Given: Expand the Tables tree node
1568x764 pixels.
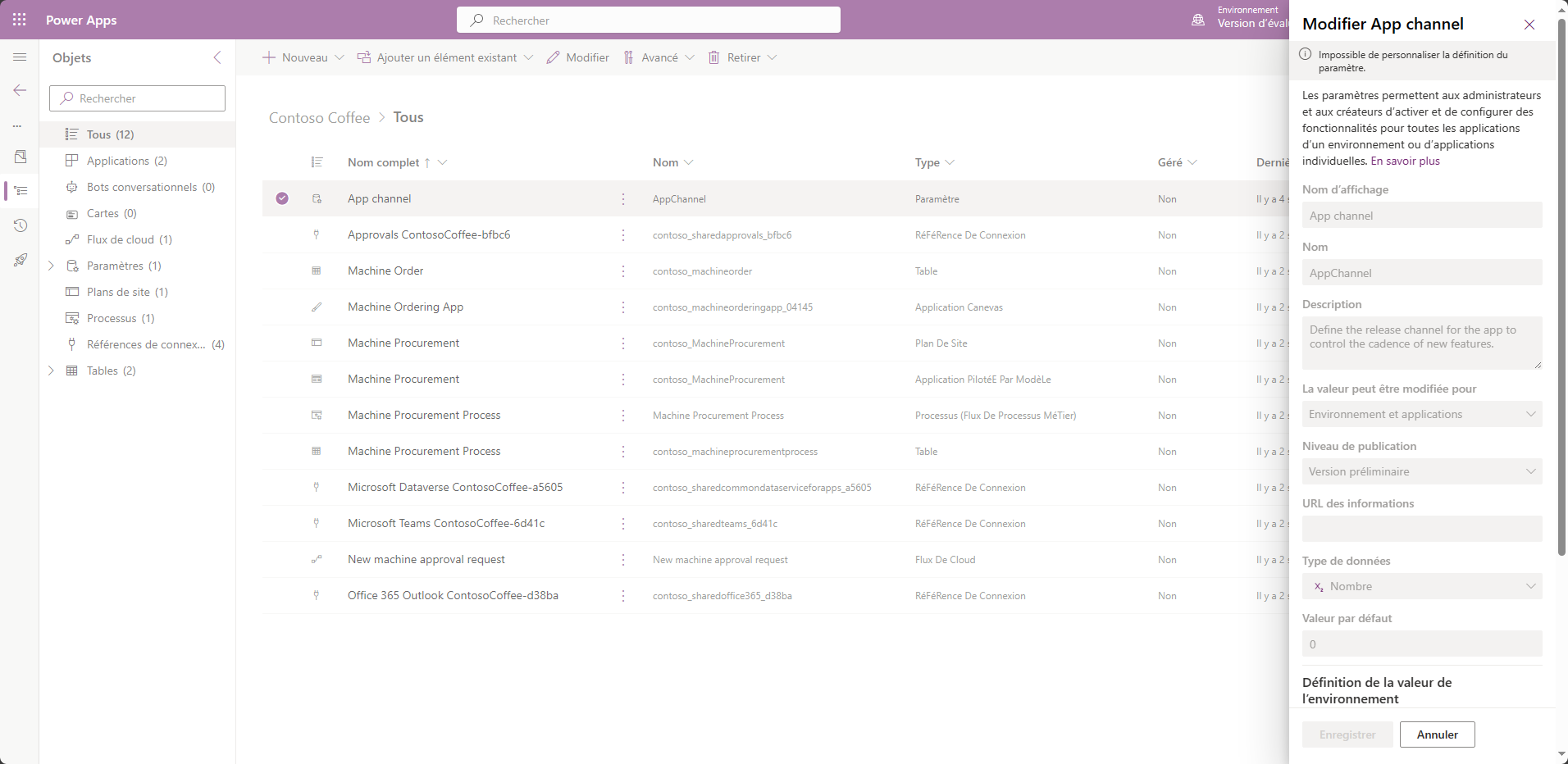Looking at the screenshot, I should [x=51, y=371].
